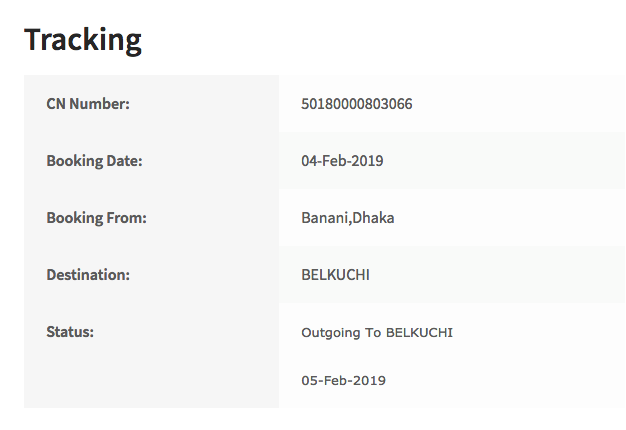Click the BELKUCHI value in the Destination row
This screenshot has width=626, height=430.
tap(335, 274)
